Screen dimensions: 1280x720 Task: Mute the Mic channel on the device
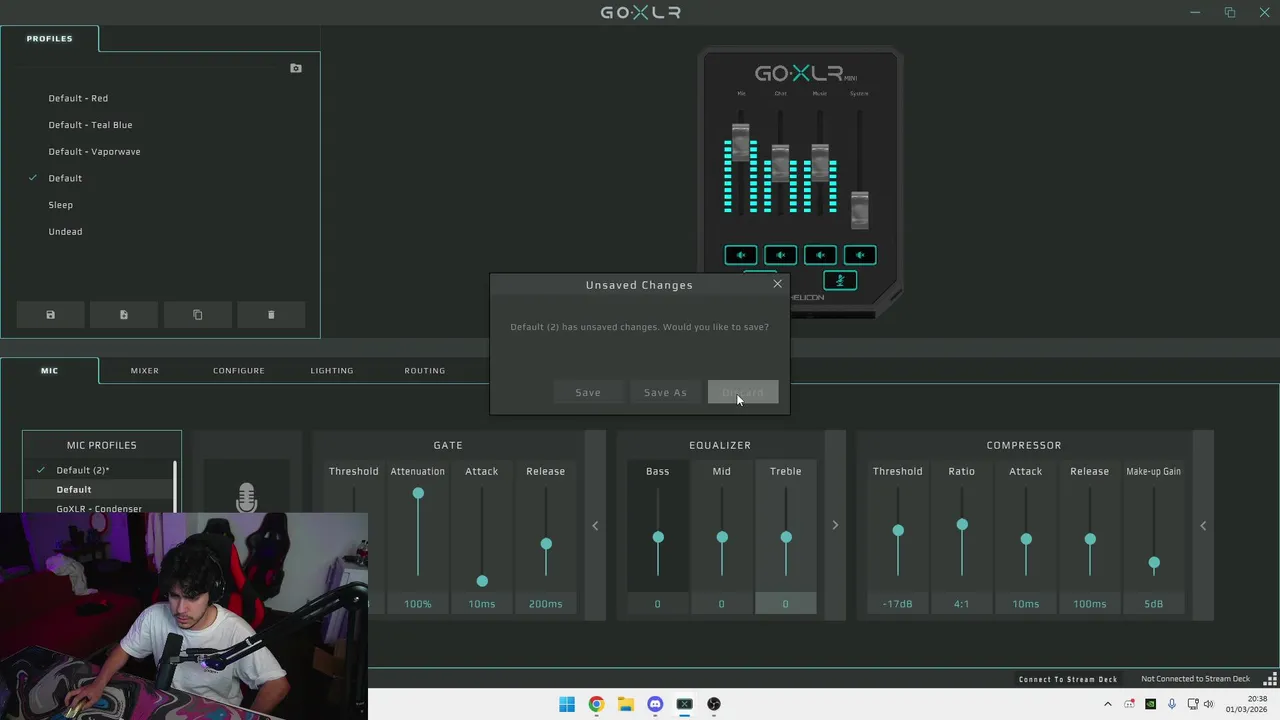click(741, 255)
